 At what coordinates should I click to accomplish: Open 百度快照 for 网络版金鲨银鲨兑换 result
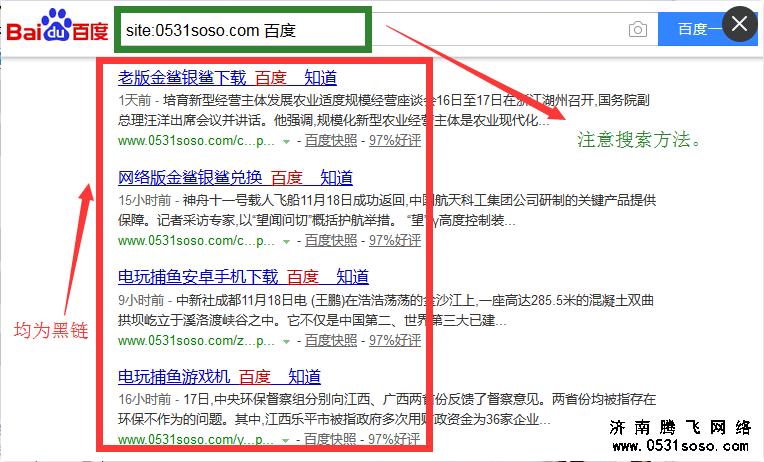pos(331,241)
